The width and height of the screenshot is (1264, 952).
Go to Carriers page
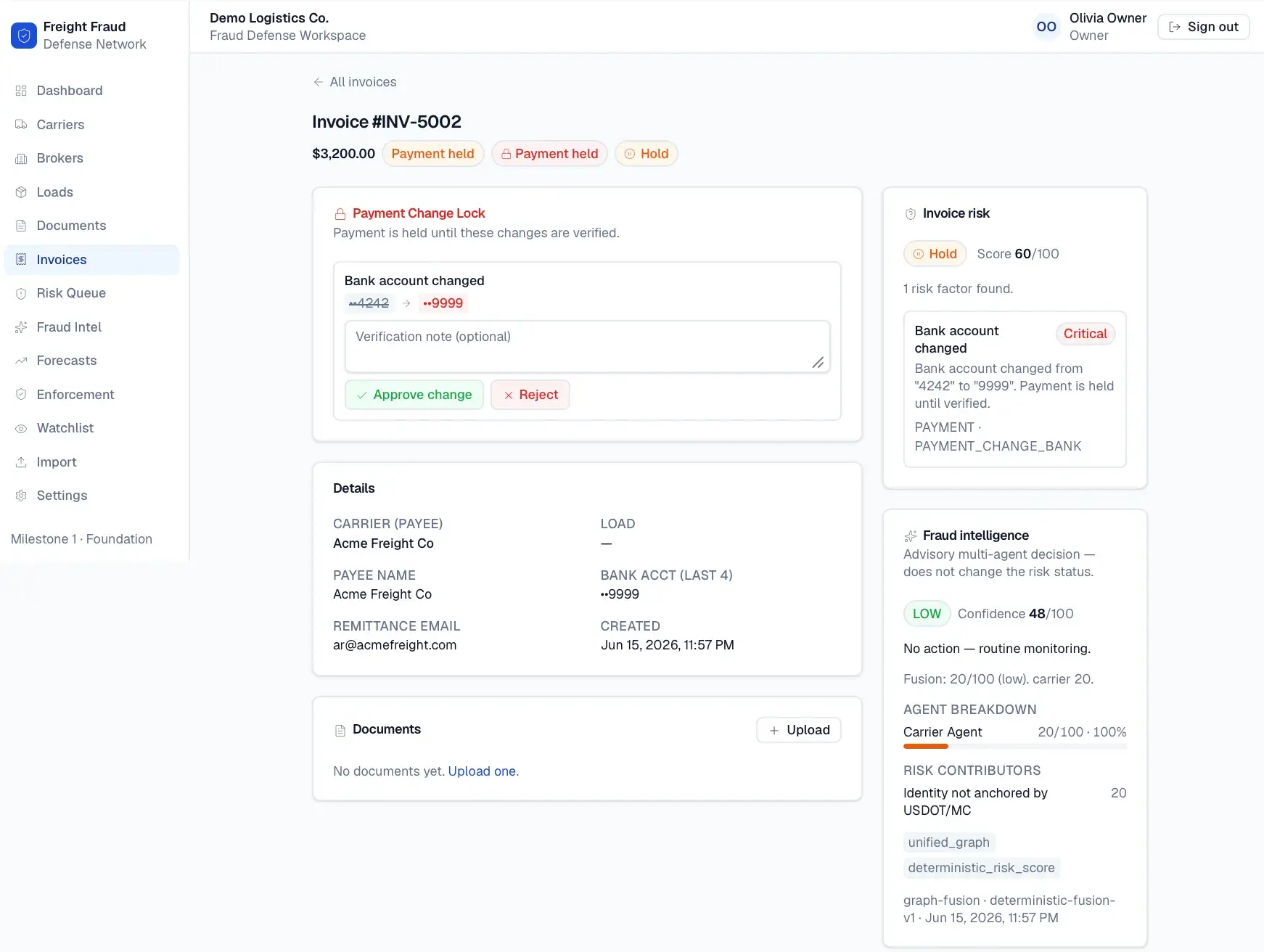tap(92, 125)
